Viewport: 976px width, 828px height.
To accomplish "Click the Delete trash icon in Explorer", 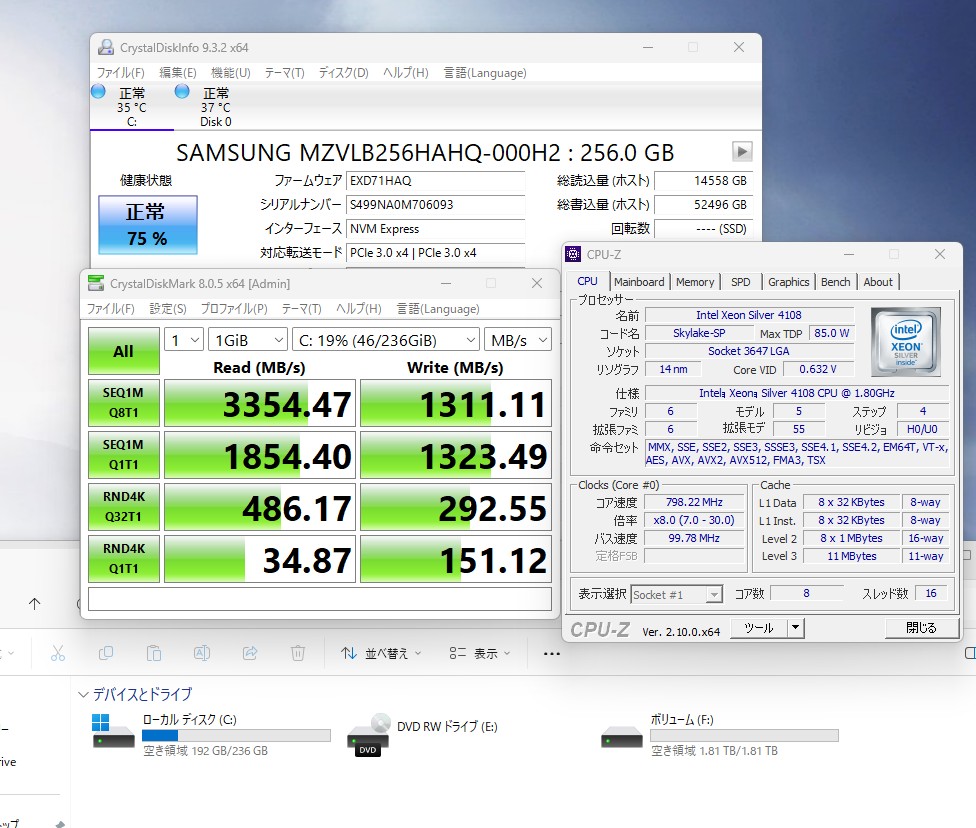I will [298, 653].
